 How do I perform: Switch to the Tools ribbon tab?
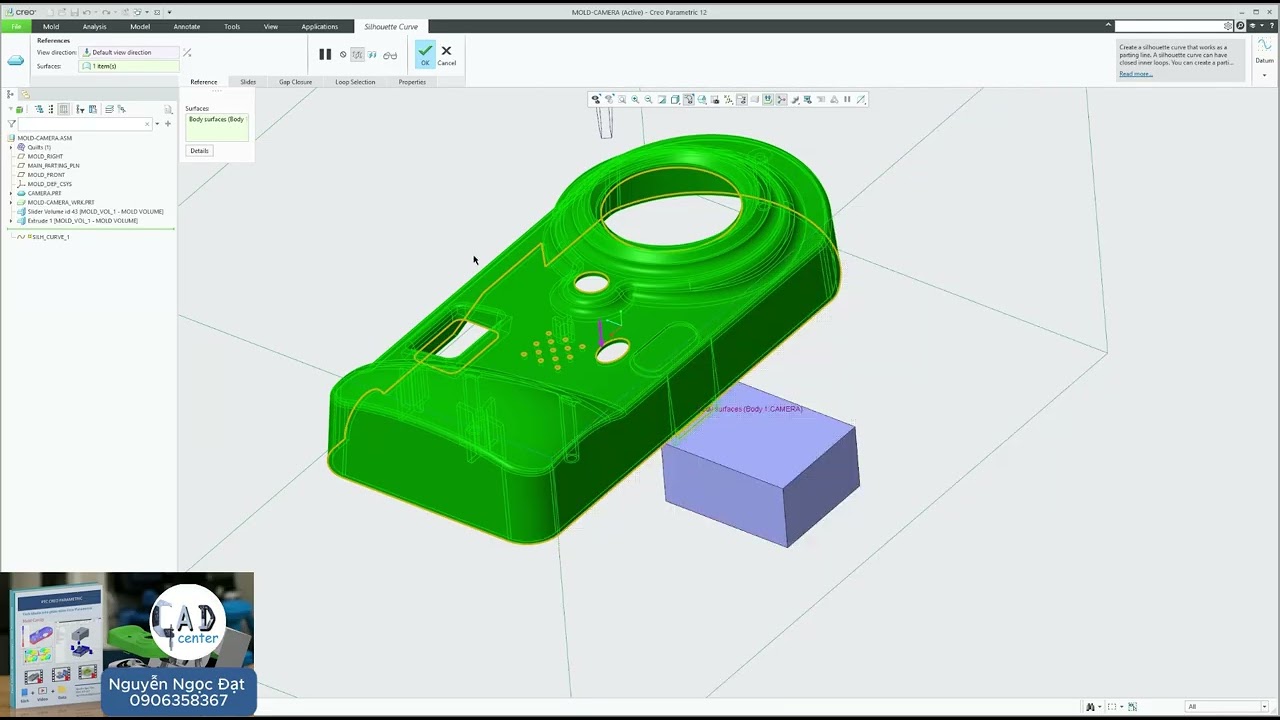232,26
